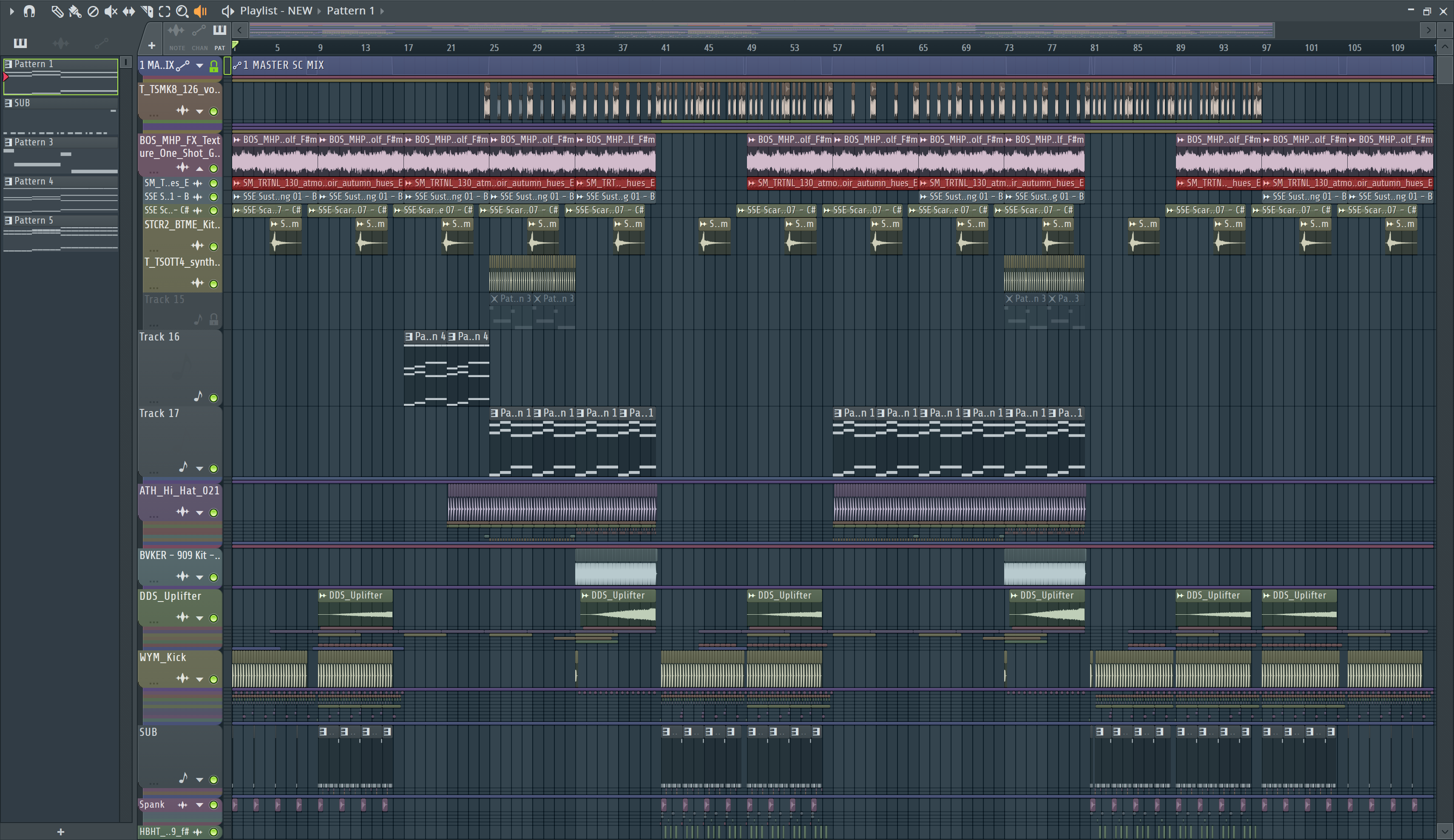Click the picker panel vertical scrollbar handle
Screen dimensions: 1454x840
(x=126, y=62)
